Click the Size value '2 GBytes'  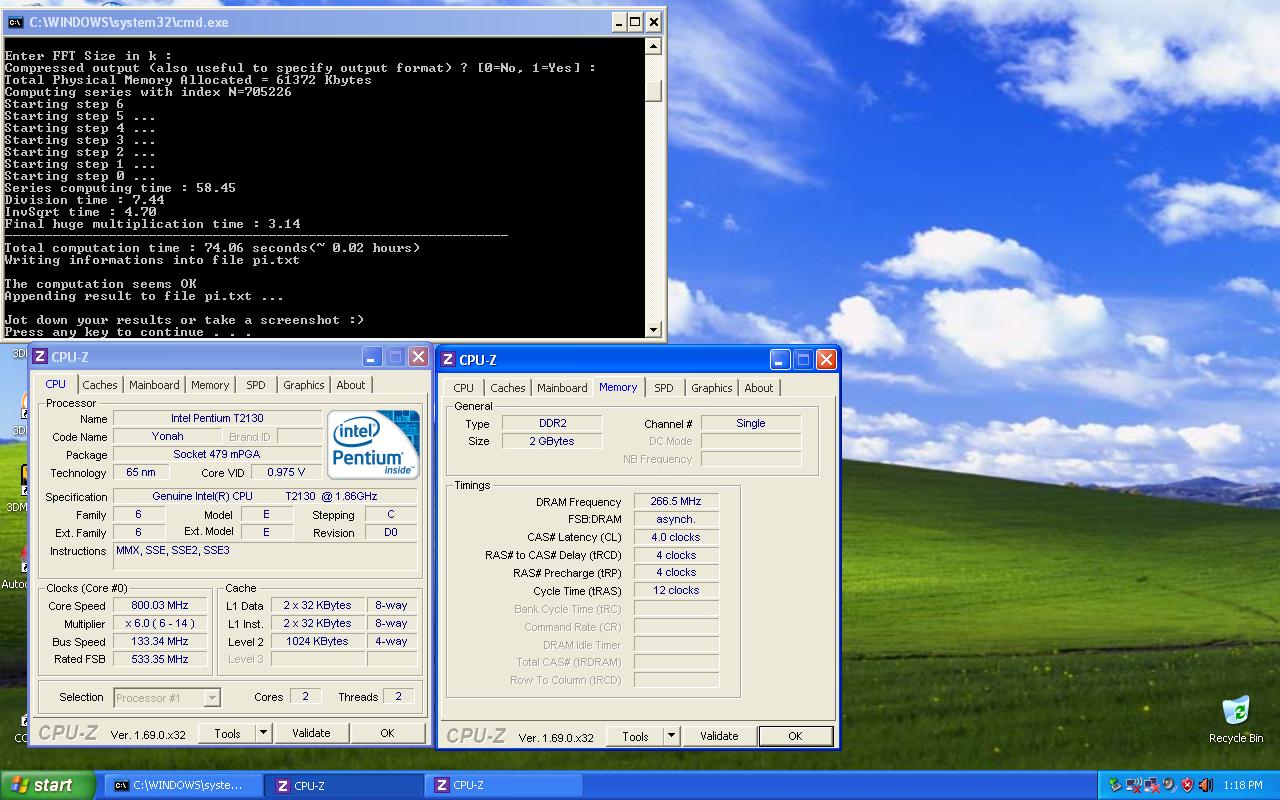coord(552,441)
